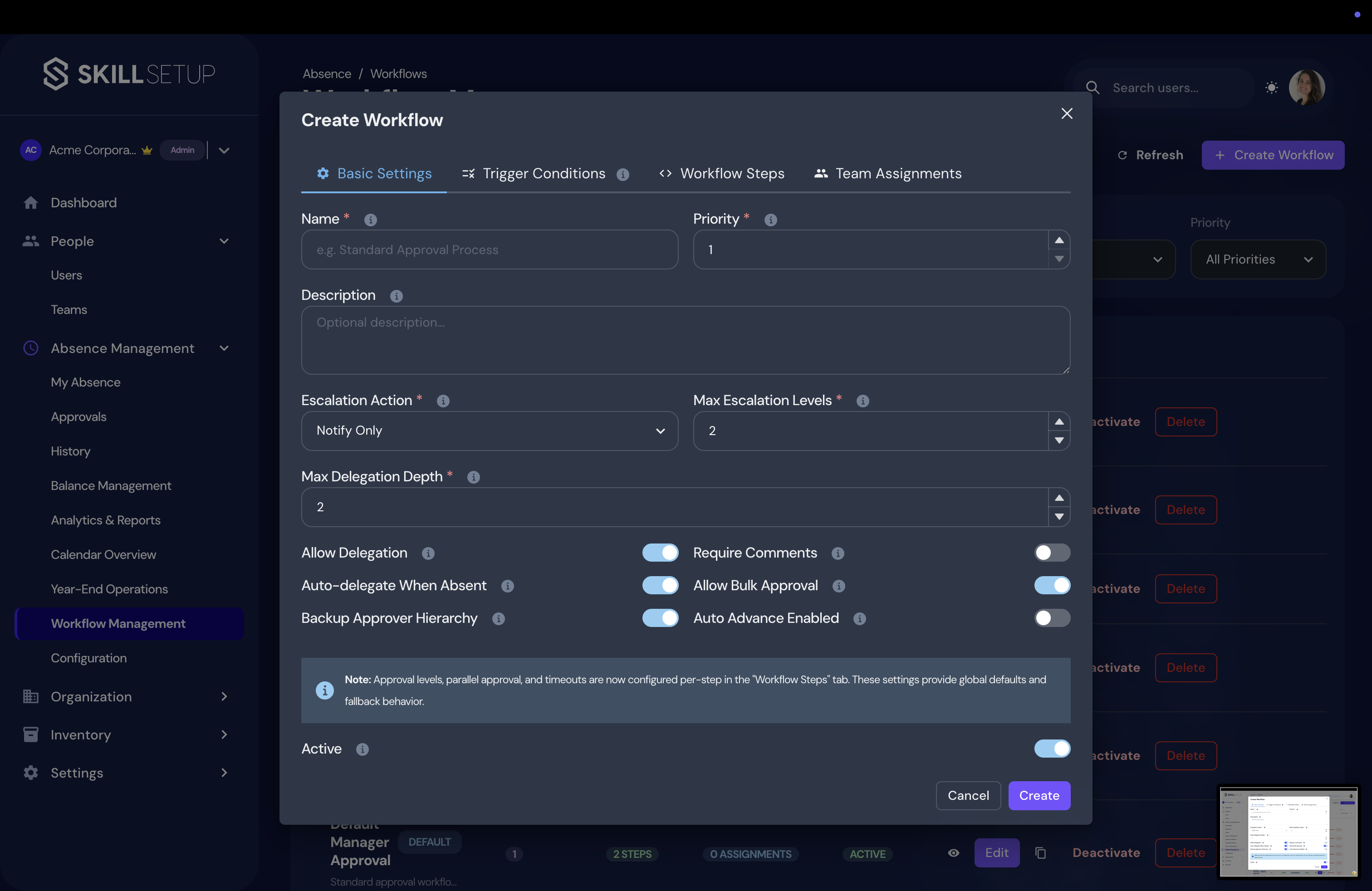
Task: Enable the Require Comments toggle
Action: (x=1052, y=553)
